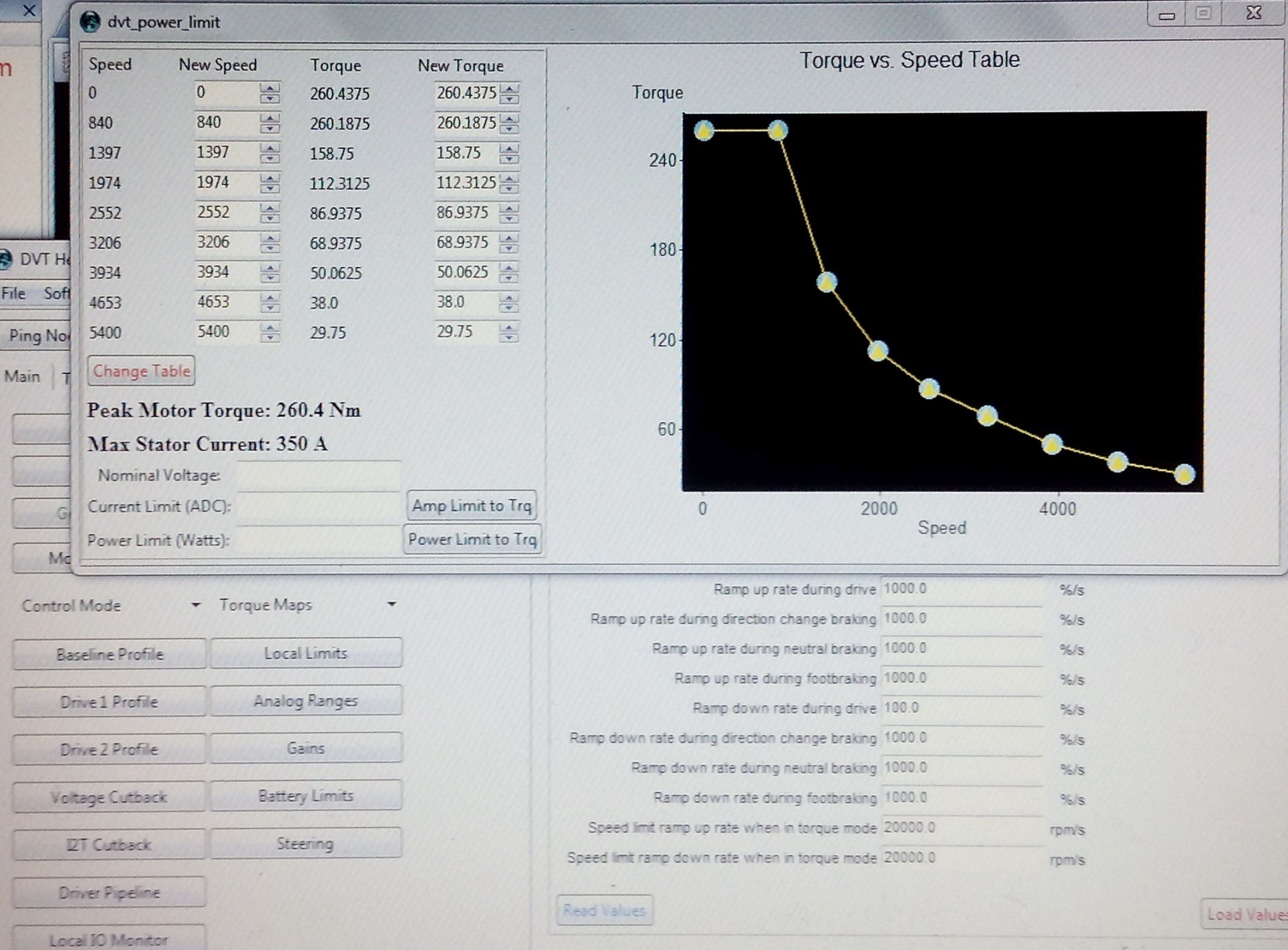Click the New Speed stepper for speed 3934

coord(270,273)
